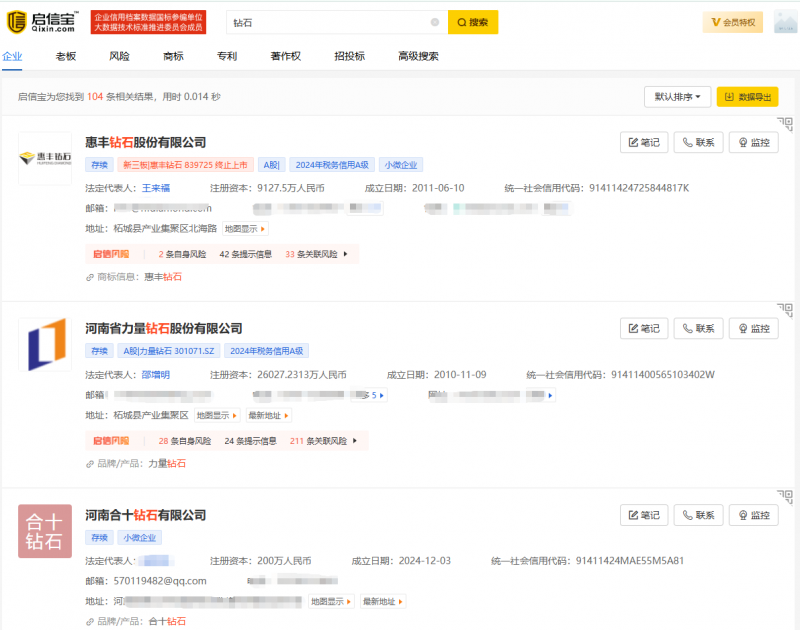Click 联系 for 惠丰钻石
The width and height of the screenshot is (800, 630).
click(x=698, y=142)
